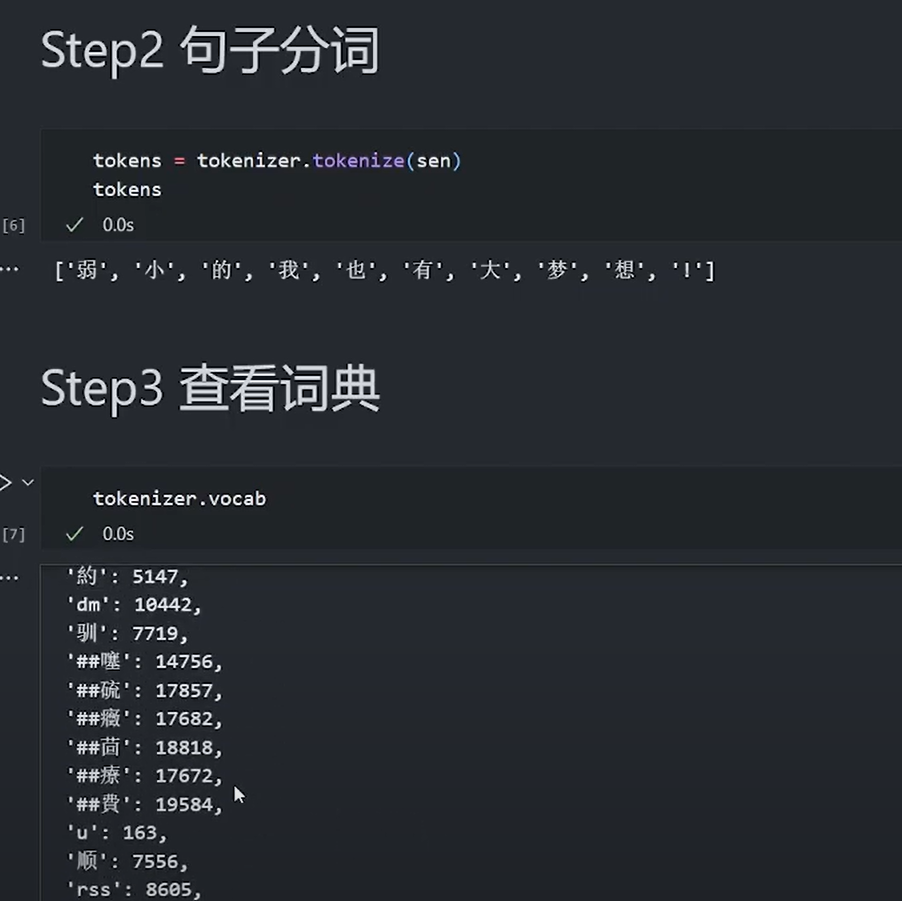Click the 'u': 163 vocab entry
The height and width of the screenshot is (901, 902).
click(117, 833)
